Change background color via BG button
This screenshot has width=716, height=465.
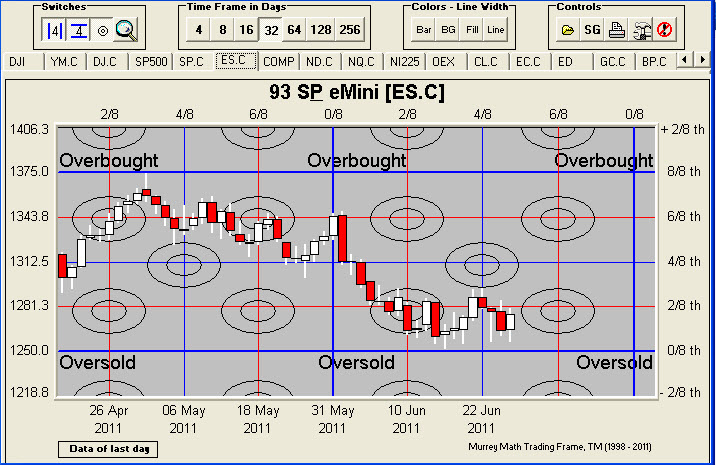448,30
